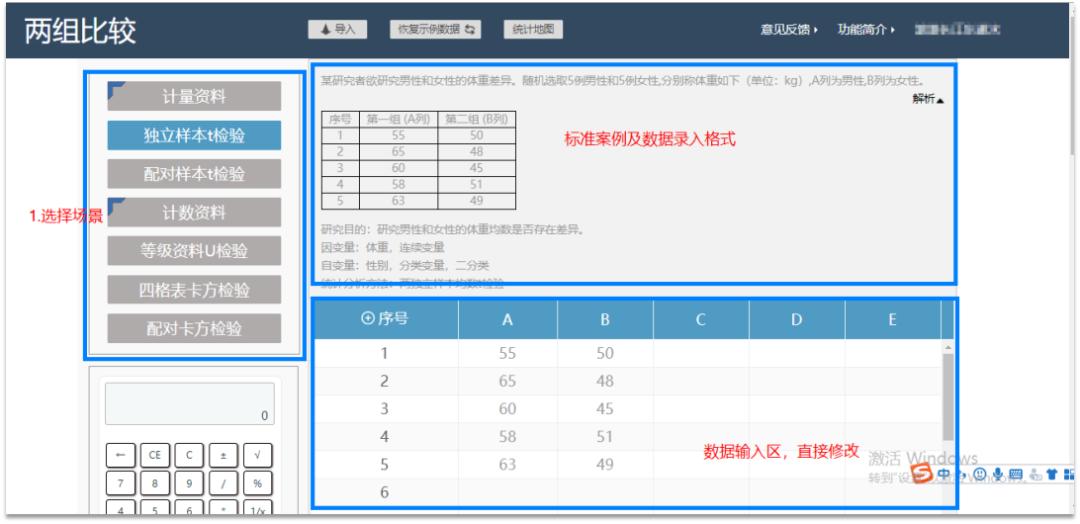This screenshot has height=524, width=1080.
Task: Select column C header in data grid
Action: point(700,320)
